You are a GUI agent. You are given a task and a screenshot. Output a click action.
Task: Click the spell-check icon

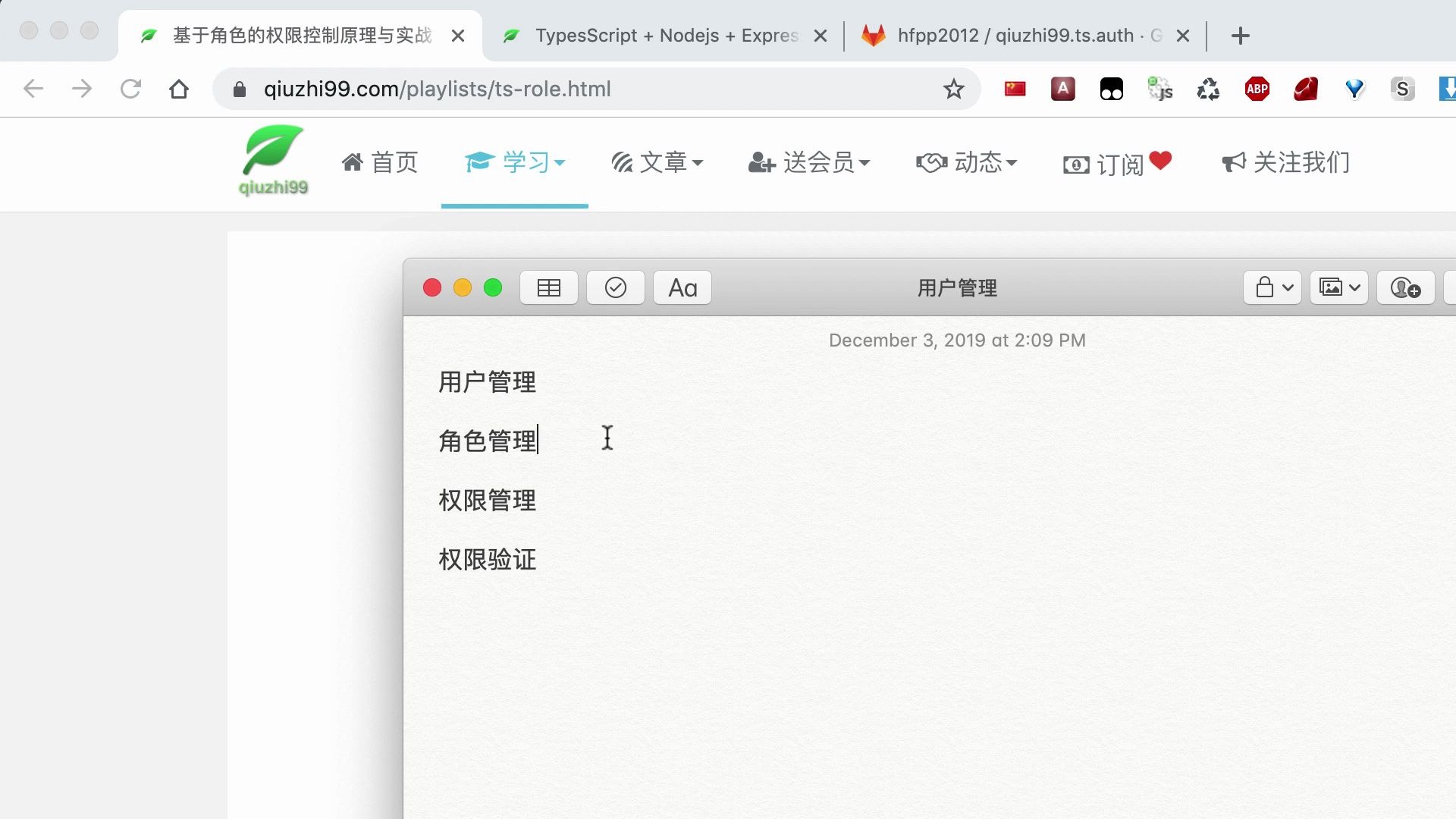614,289
